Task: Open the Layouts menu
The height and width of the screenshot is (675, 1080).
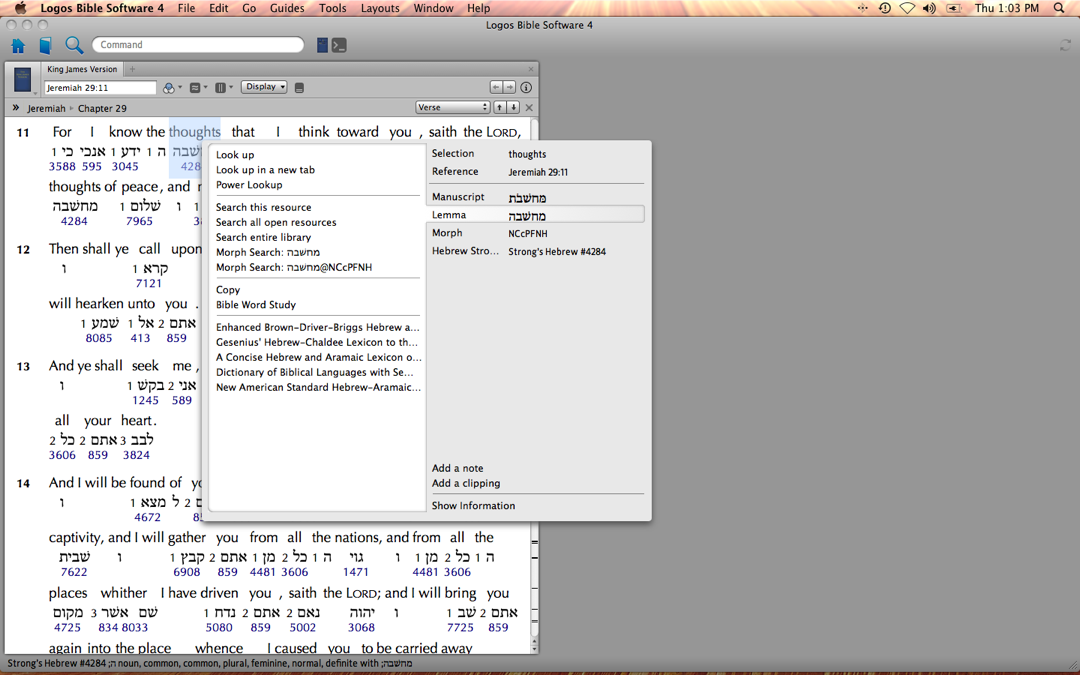Action: pos(380,8)
